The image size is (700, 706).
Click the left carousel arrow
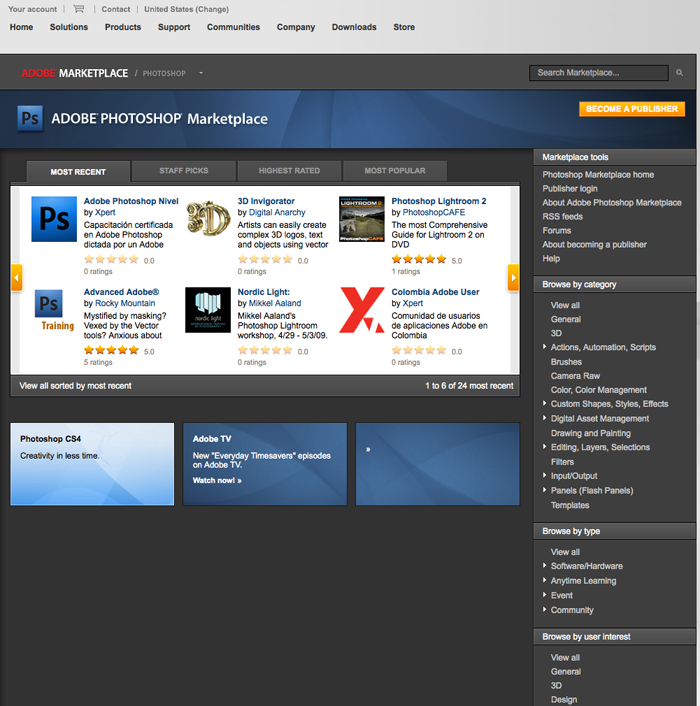(x=17, y=278)
